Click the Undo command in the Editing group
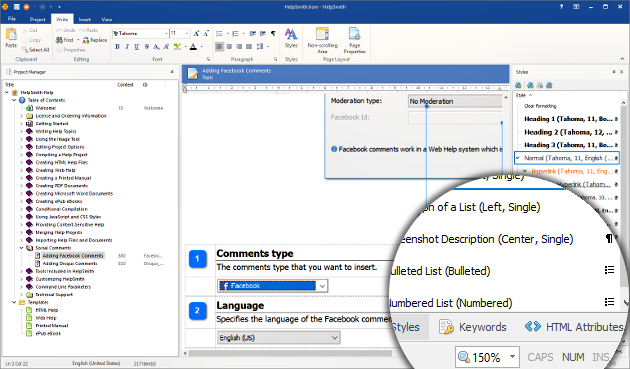 [x=65, y=30]
